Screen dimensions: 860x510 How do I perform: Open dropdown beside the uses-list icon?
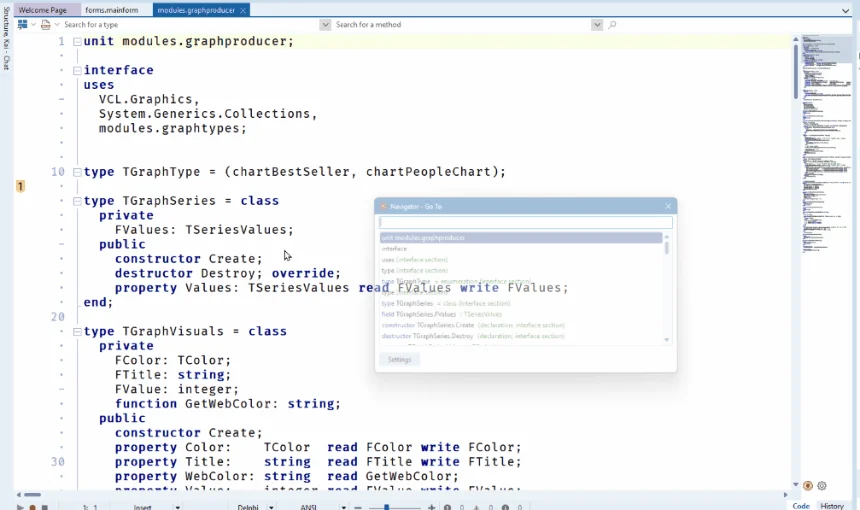56,25
